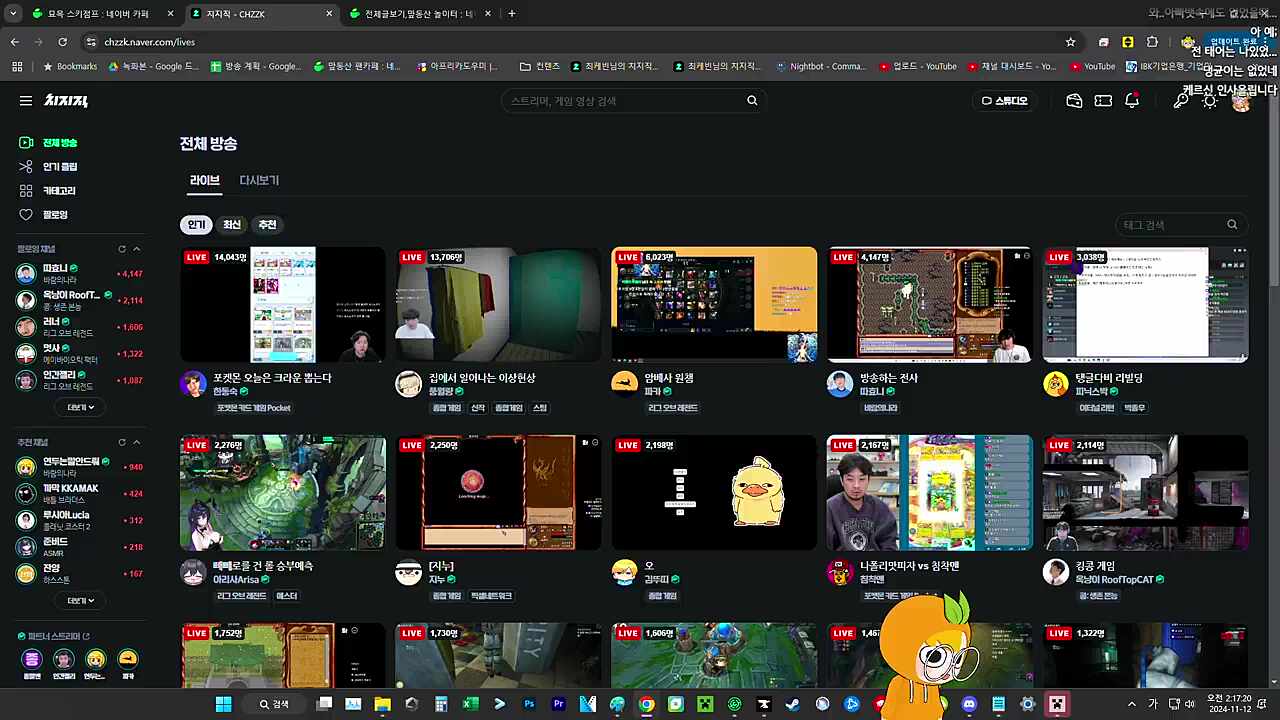
Task: Open the browser extensions puzzle icon
Action: pyautogui.click(x=1152, y=42)
